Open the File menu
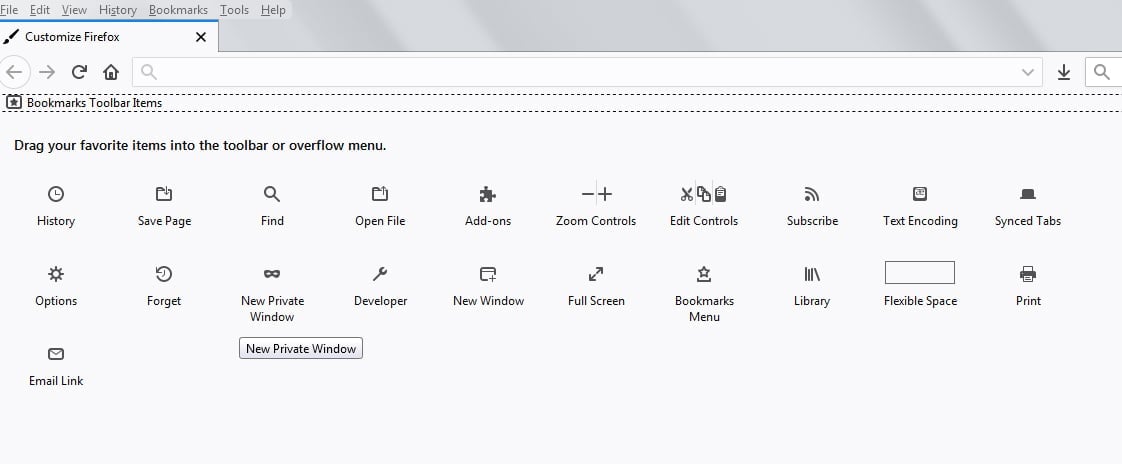The width and height of the screenshot is (1122, 464). [x=9, y=10]
